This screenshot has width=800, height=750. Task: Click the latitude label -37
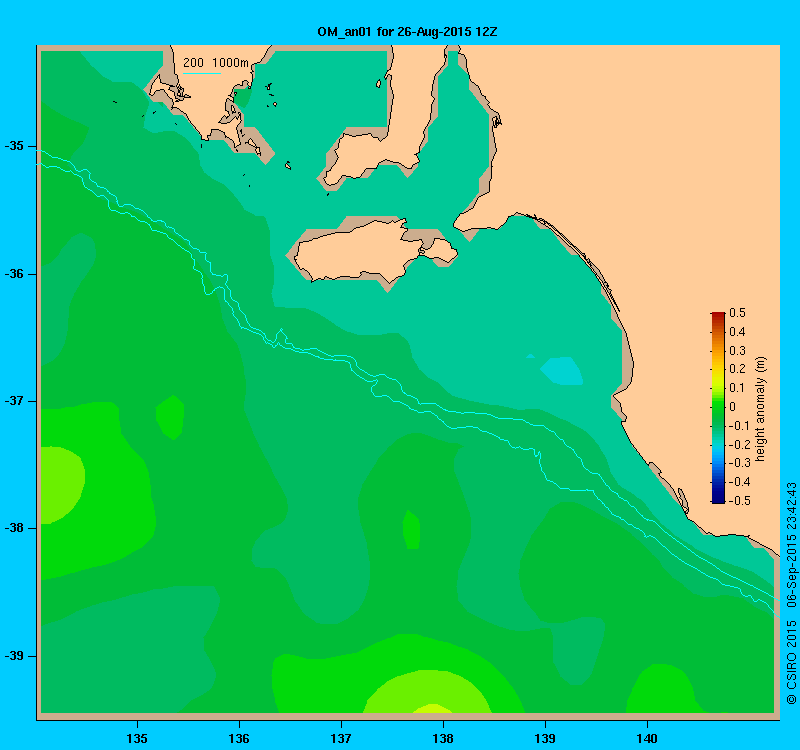pyautogui.click(x=14, y=401)
